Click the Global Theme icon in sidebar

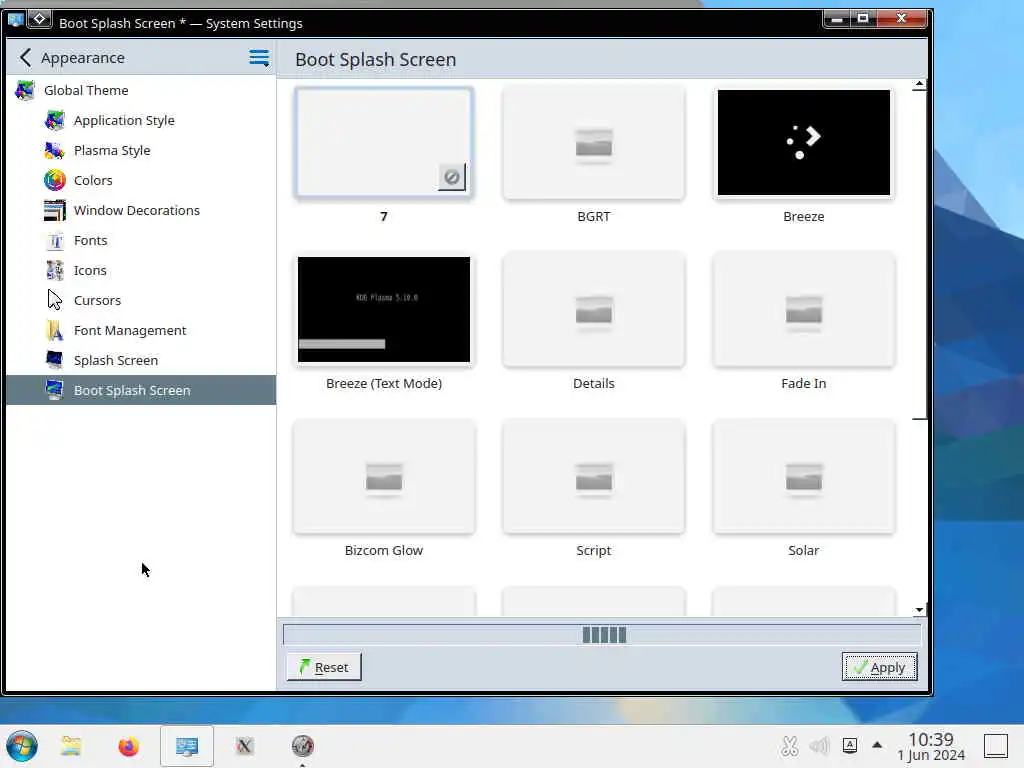(x=25, y=90)
